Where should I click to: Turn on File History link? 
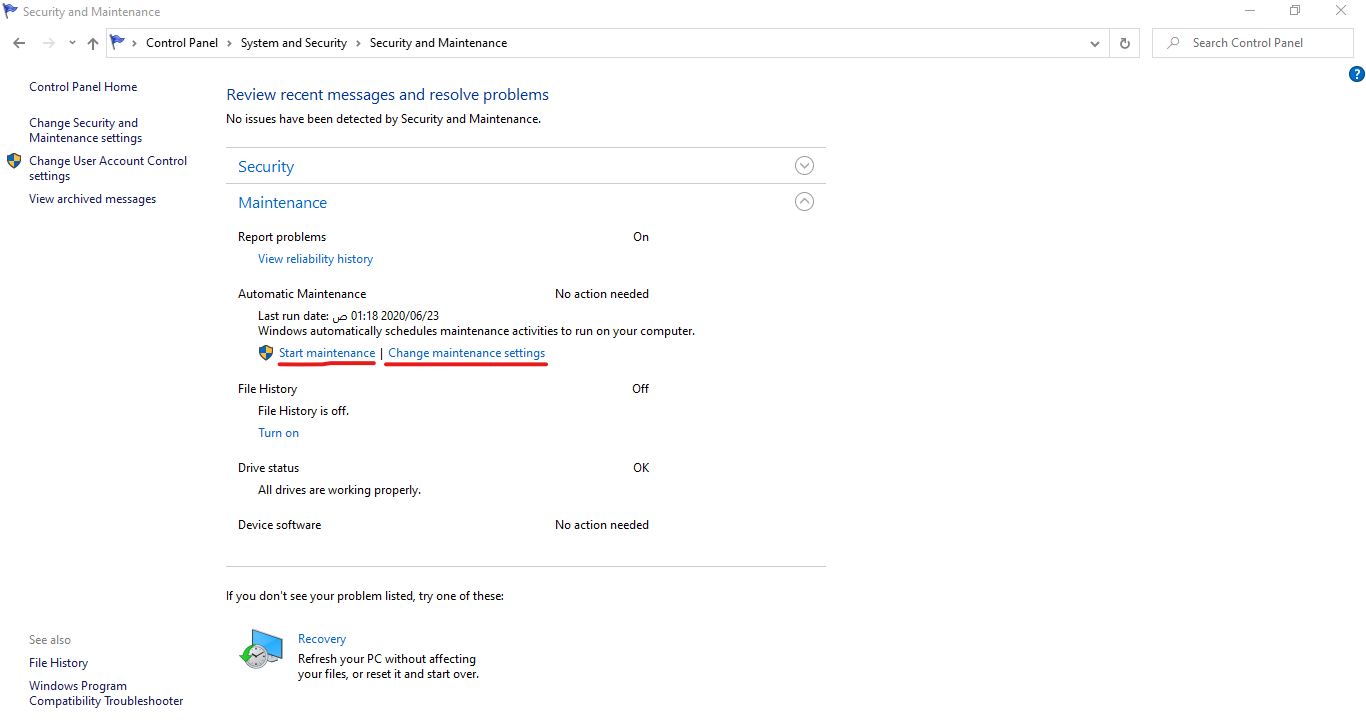[278, 433]
